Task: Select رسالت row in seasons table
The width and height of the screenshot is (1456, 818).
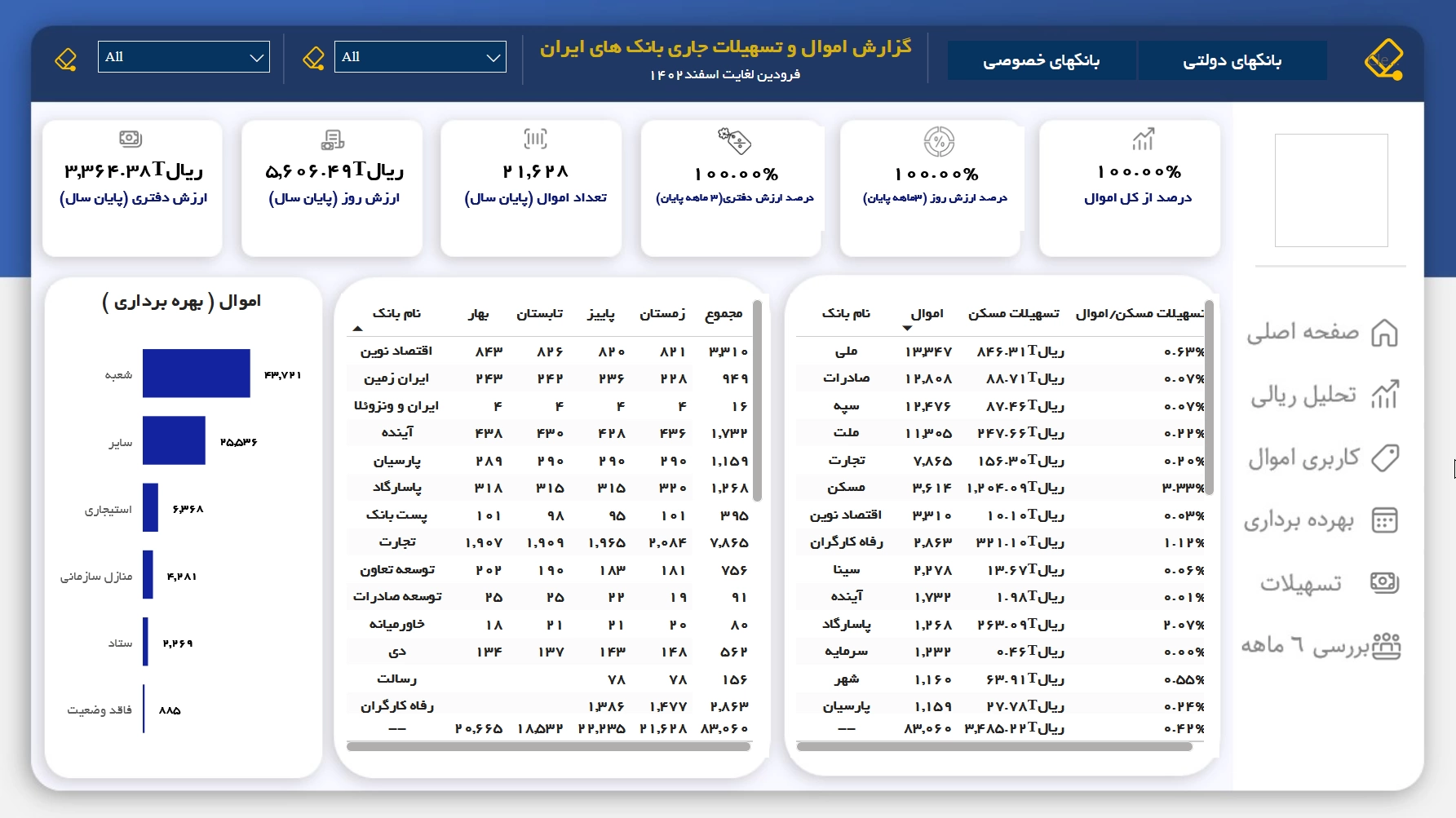Action: [549, 679]
